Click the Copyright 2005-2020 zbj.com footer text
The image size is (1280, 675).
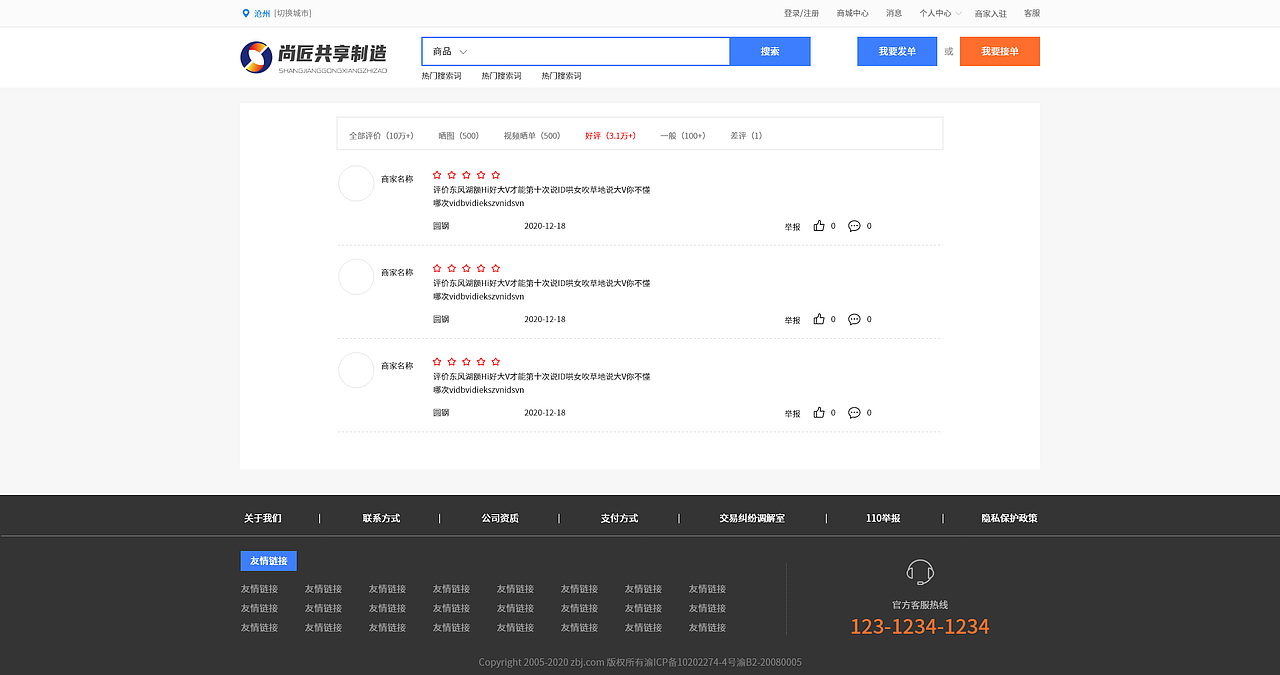[x=640, y=662]
